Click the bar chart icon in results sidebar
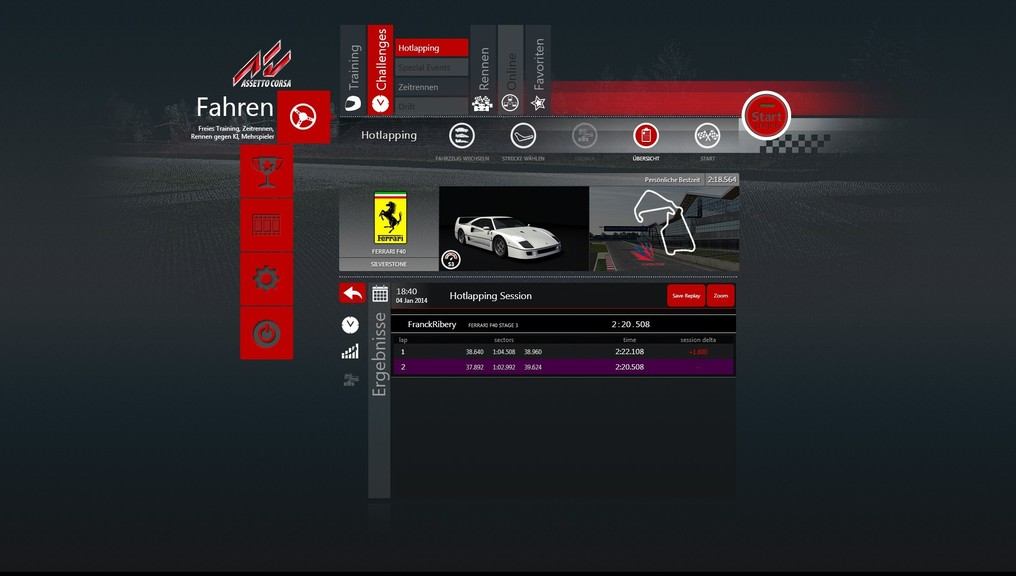The height and width of the screenshot is (576, 1016). coord(350,352)
